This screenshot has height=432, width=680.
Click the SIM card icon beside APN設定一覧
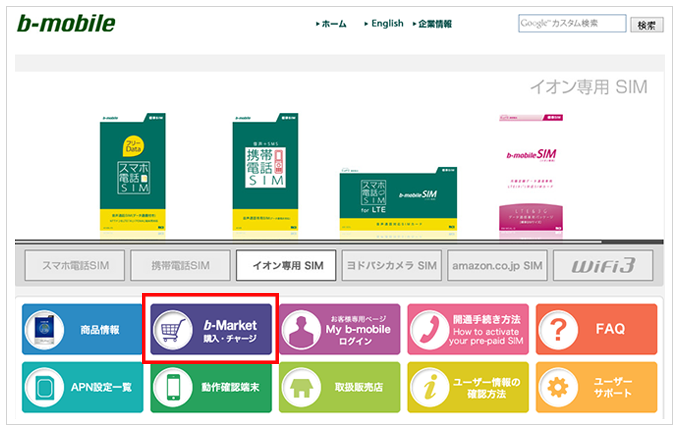[x=45, y=387]
